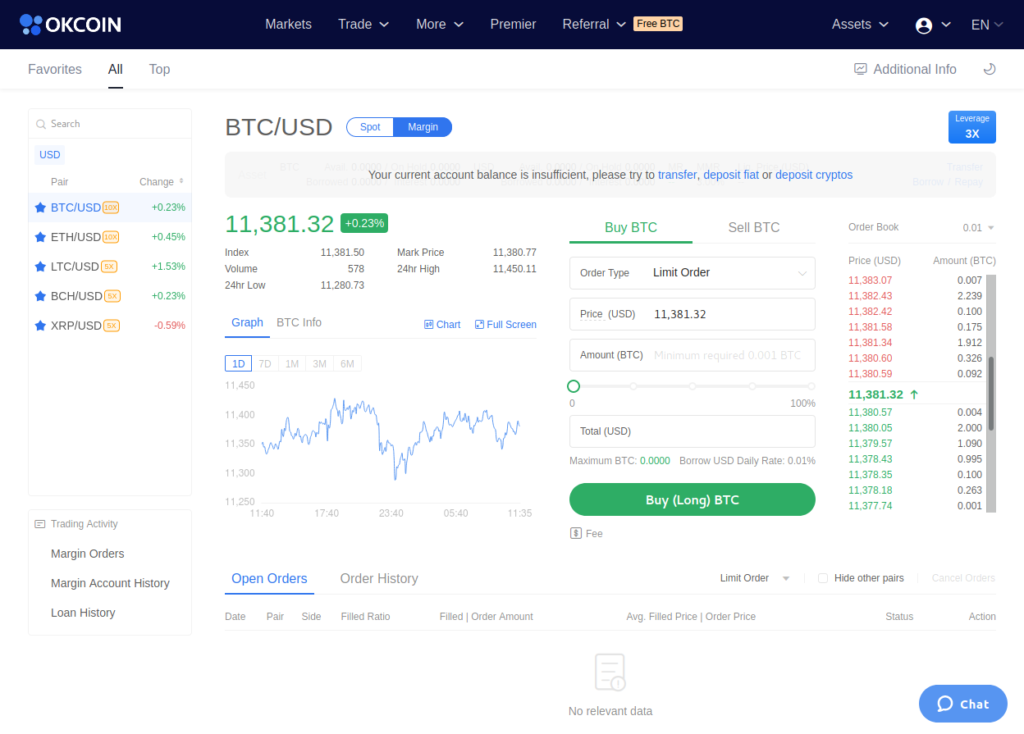Click the Free BTC badge
Image resolution: width=1024 pixels, height=734 pixels.
[658, 24]
